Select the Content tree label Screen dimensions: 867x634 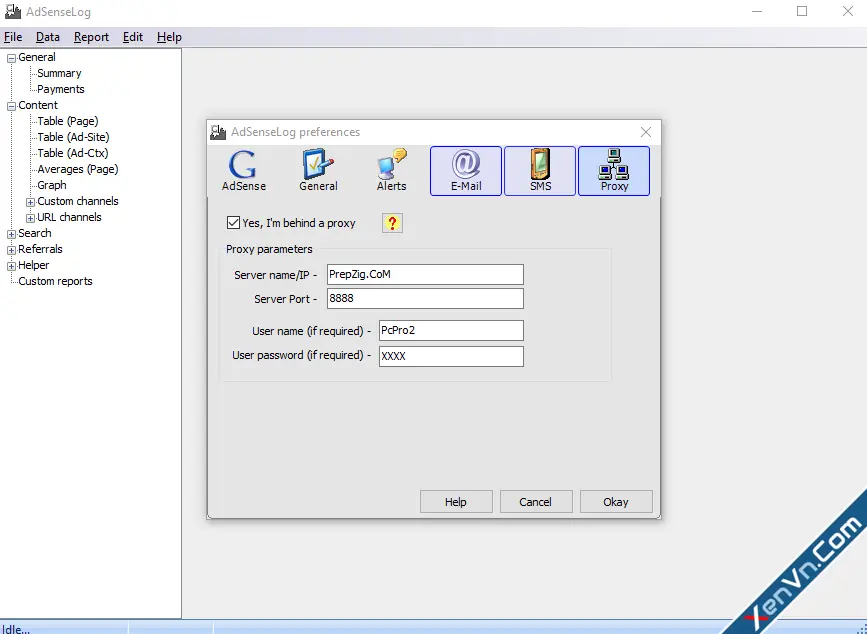coord(38,105)
